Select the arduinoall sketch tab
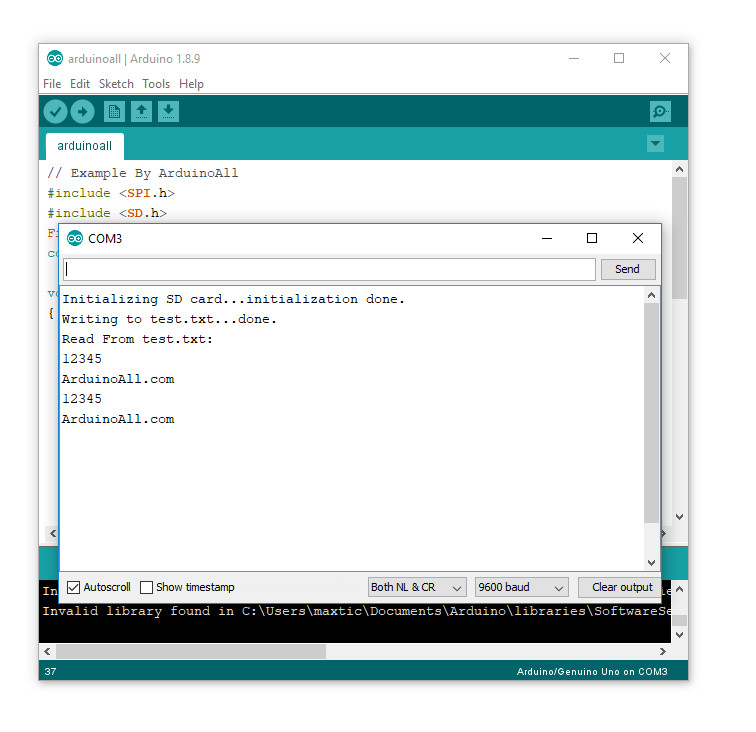The image size is (756, 732). coord(84,146)
